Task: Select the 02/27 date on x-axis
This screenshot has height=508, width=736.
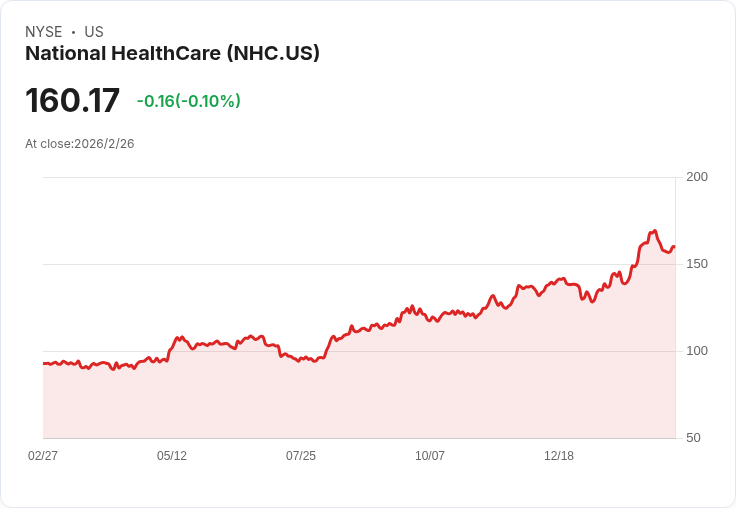Action: [43, 456]
